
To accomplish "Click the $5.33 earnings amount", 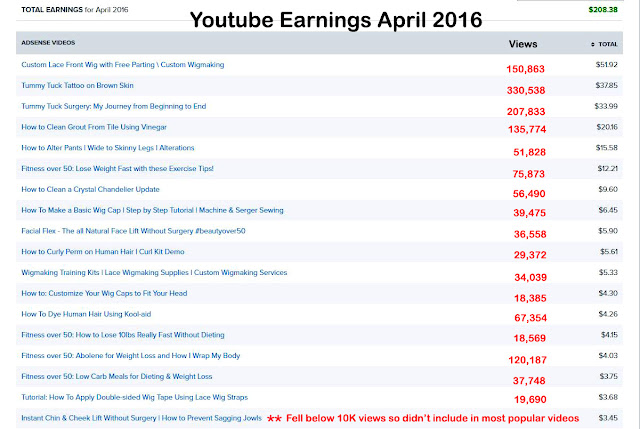I will coord(608,273).
